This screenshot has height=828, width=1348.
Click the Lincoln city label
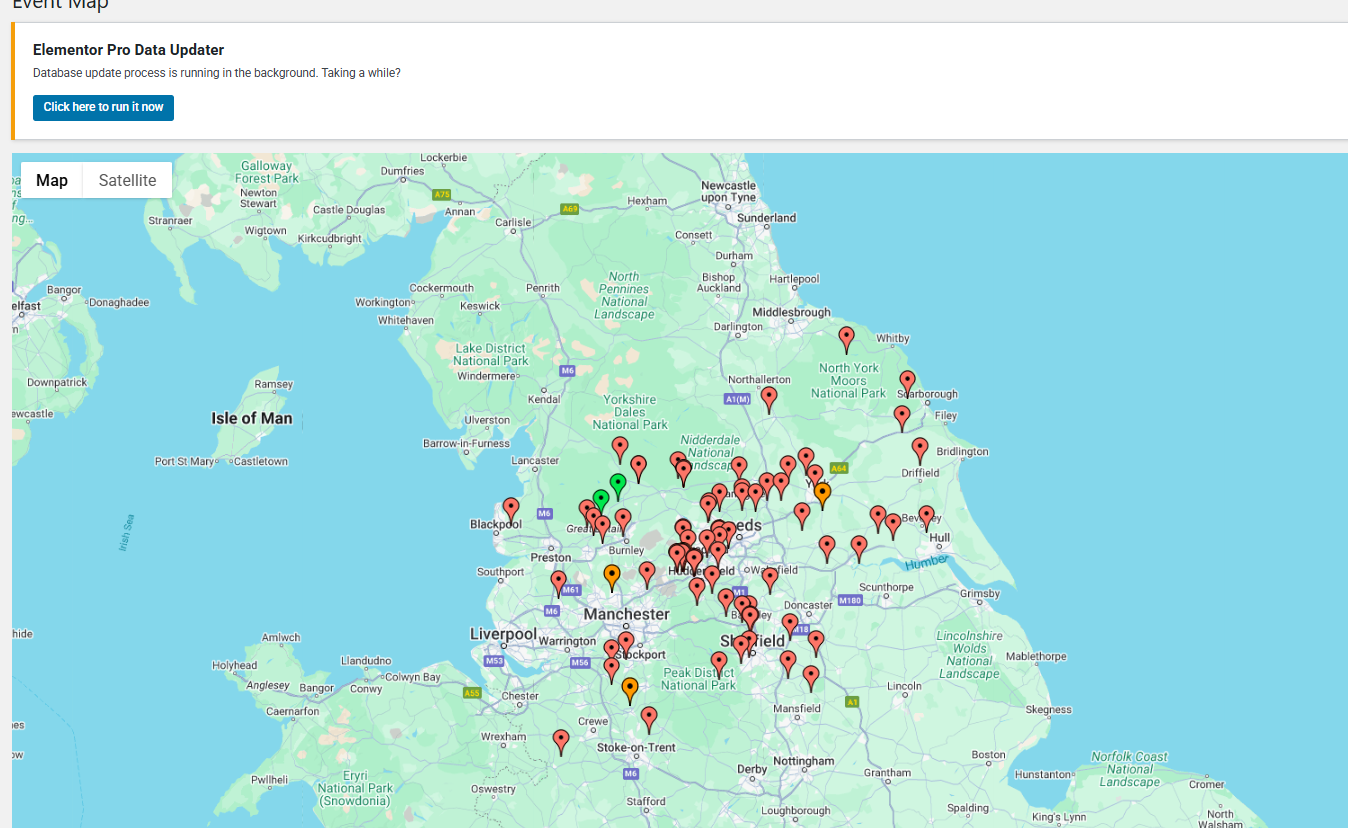point(904,686)
